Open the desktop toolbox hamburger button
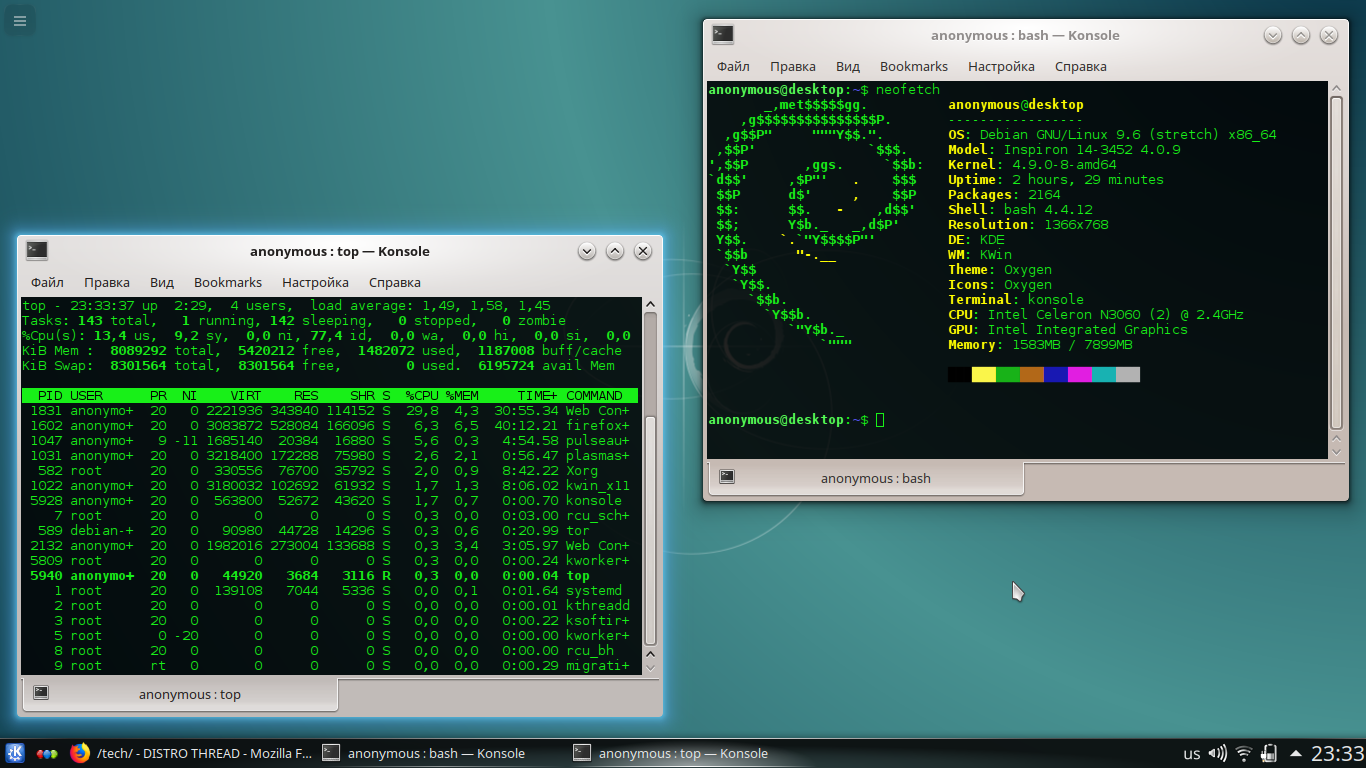This screenshot has width=1366, height=768. 19,19
